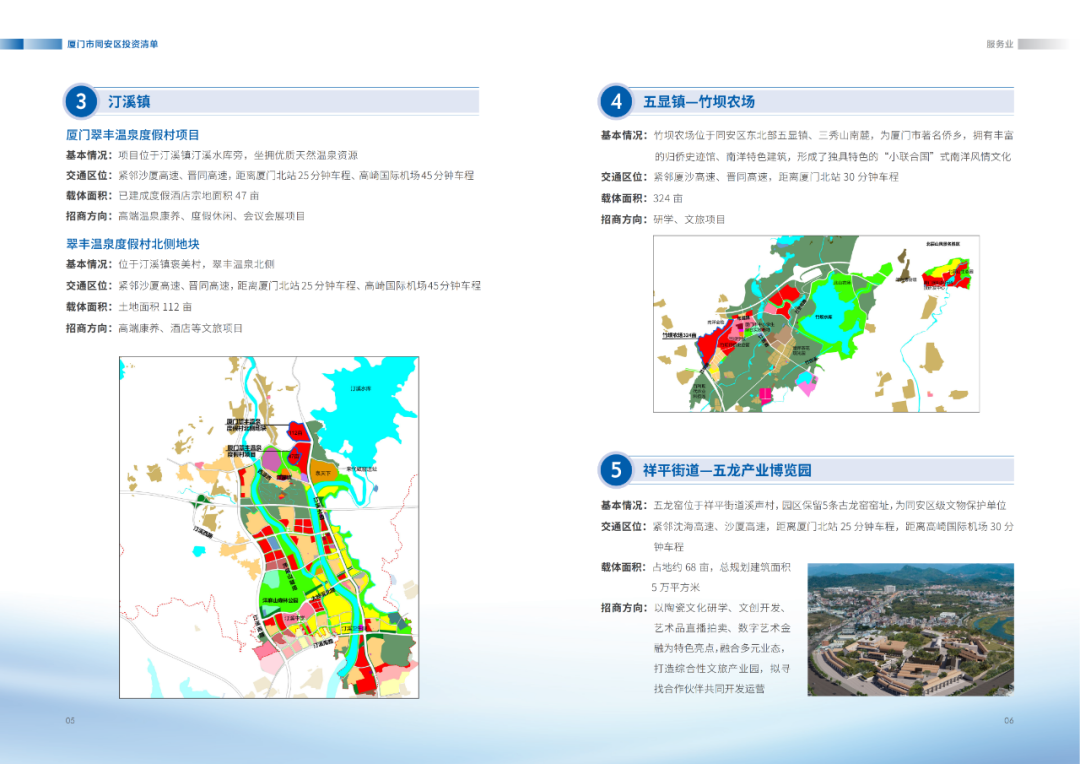
Task: Click the number 5 circle badge
Action: click(x=616, y=470)
